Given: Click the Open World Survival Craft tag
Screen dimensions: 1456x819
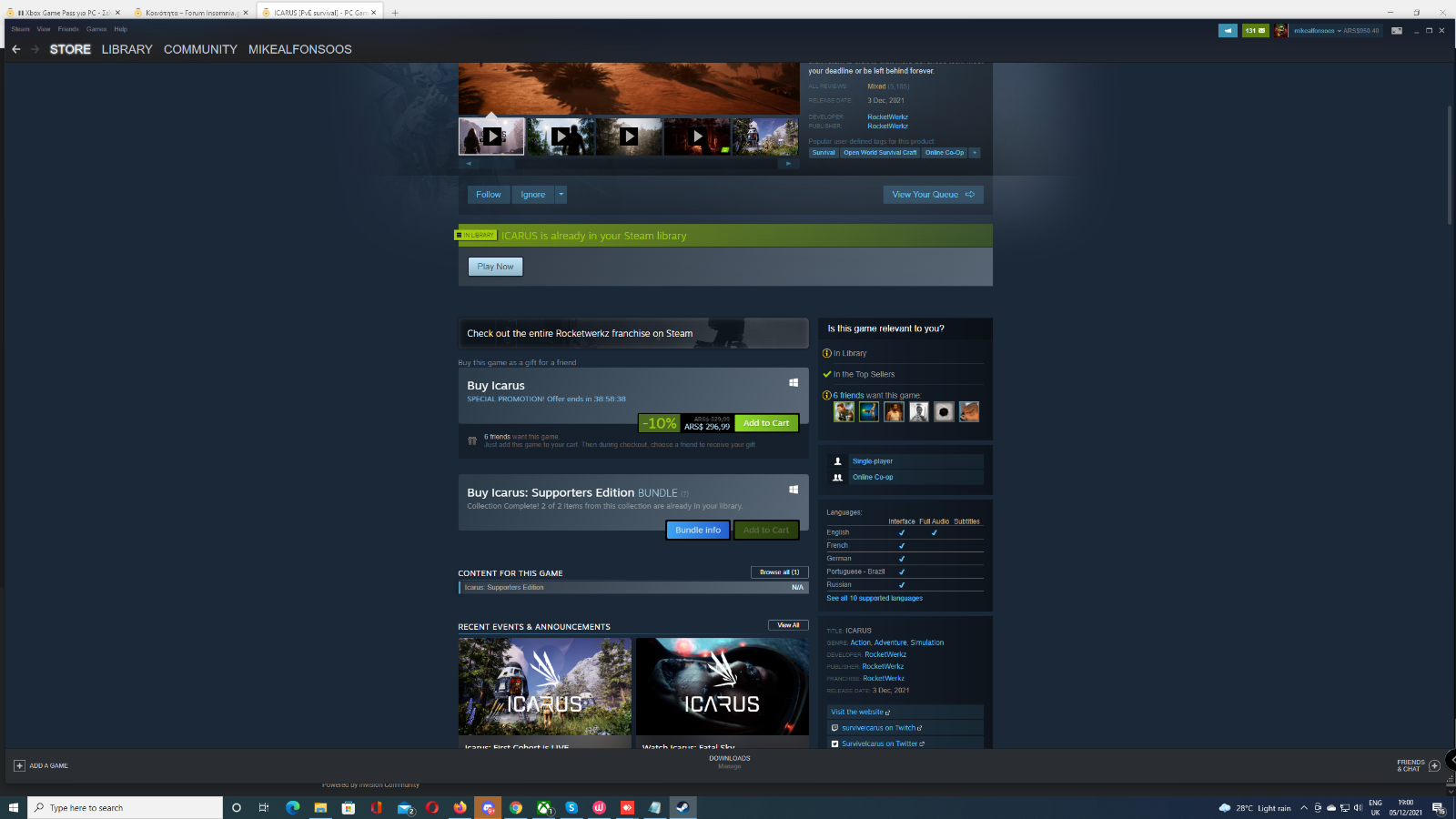Looking at the screenshot, I should click(x=880, y=153).
